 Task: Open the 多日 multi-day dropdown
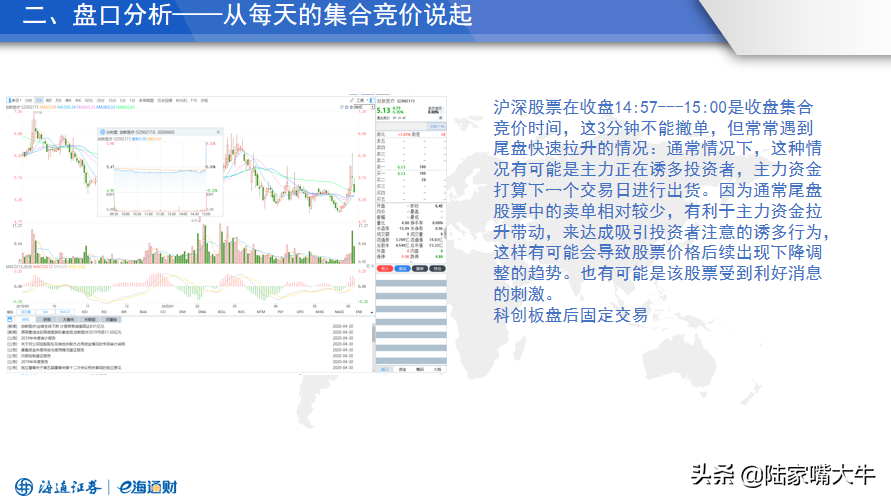point(16,100)
